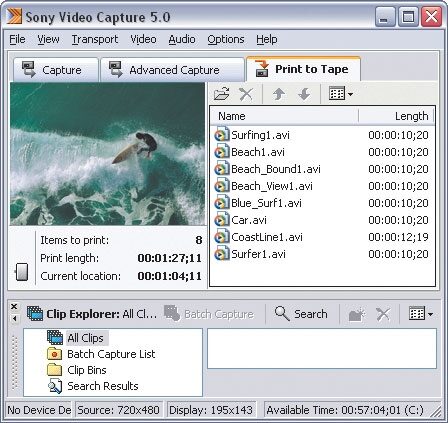Screen dimensions: 448x423
Task: Open the File menu
Action: pos(17,39)
